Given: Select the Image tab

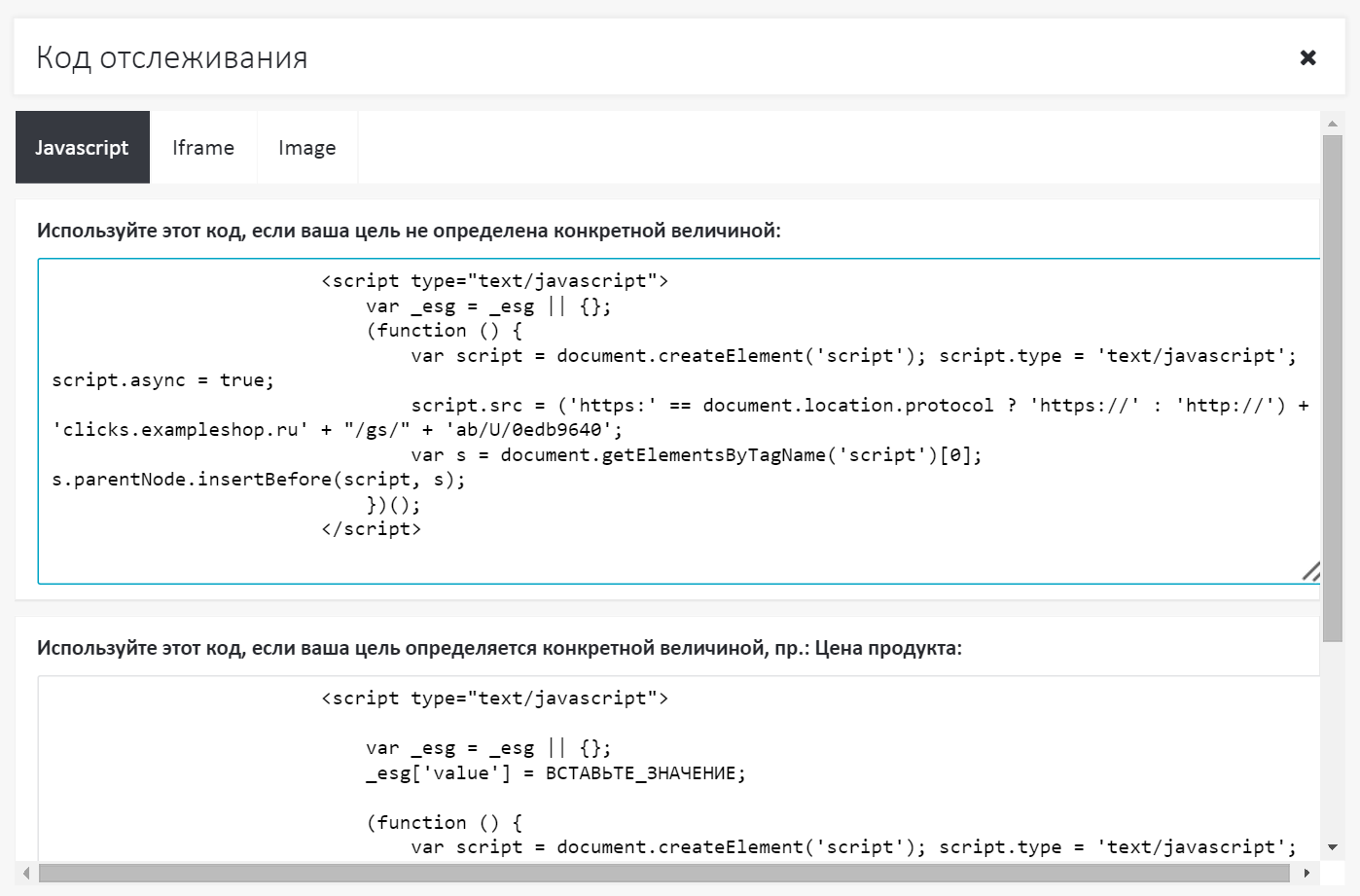Looking at the screenshot, I should pos(306,148).
